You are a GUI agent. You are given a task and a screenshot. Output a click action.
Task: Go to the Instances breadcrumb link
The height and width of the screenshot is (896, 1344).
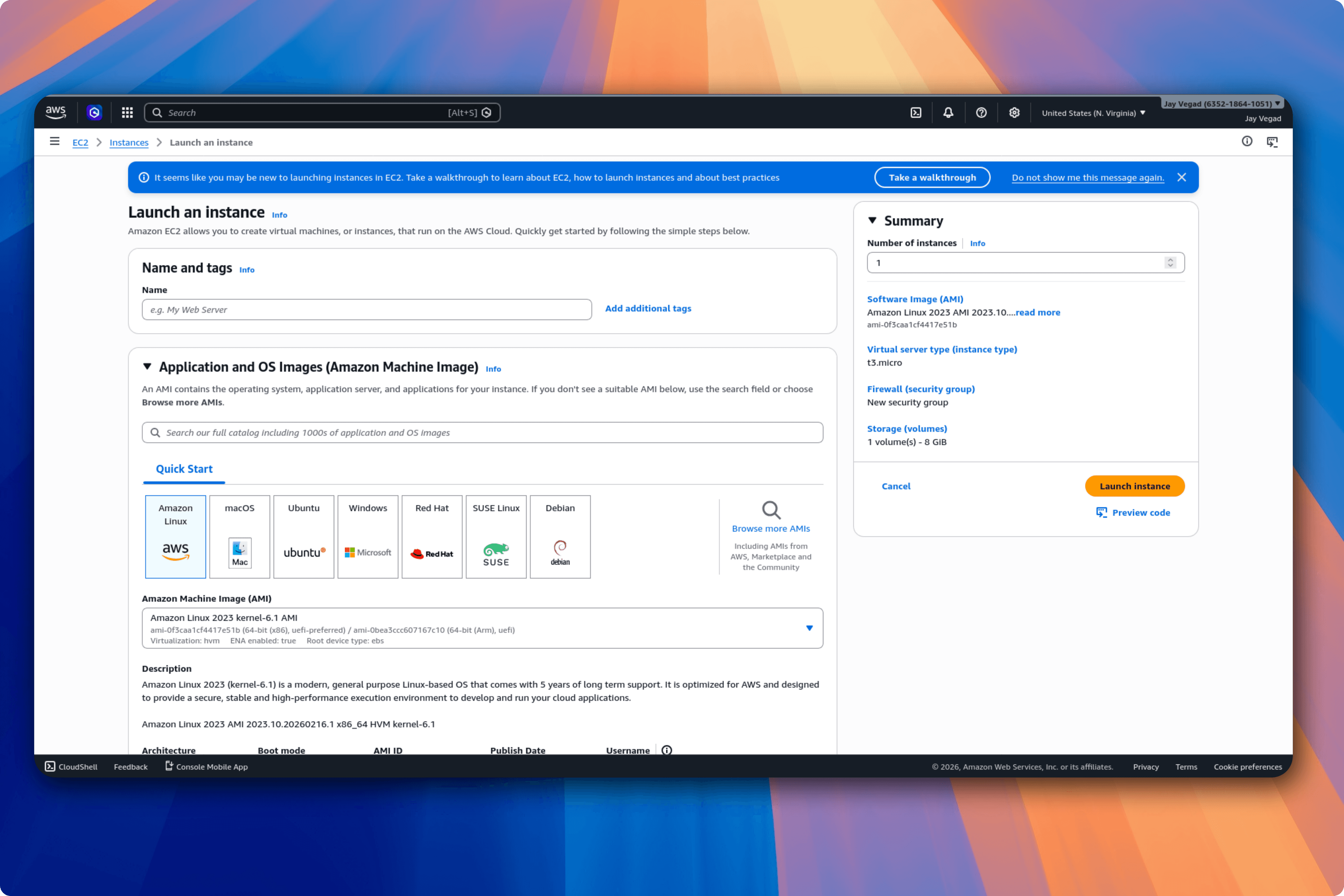click(x=129, y=142)
